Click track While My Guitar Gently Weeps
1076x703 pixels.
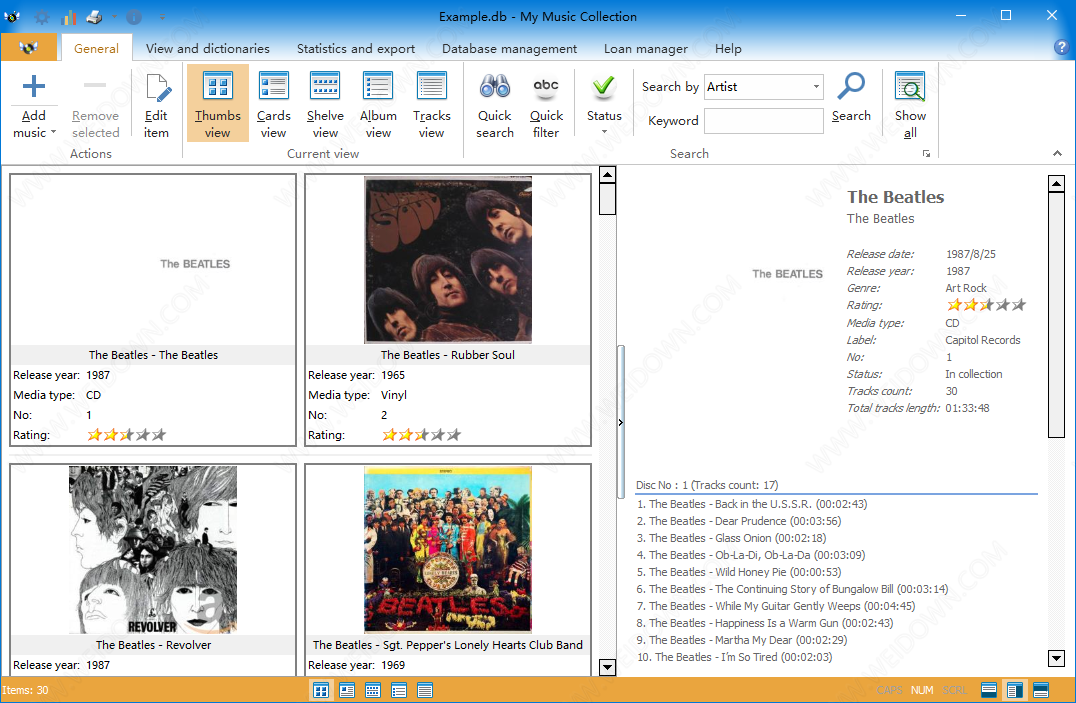(x=775, y=606)
